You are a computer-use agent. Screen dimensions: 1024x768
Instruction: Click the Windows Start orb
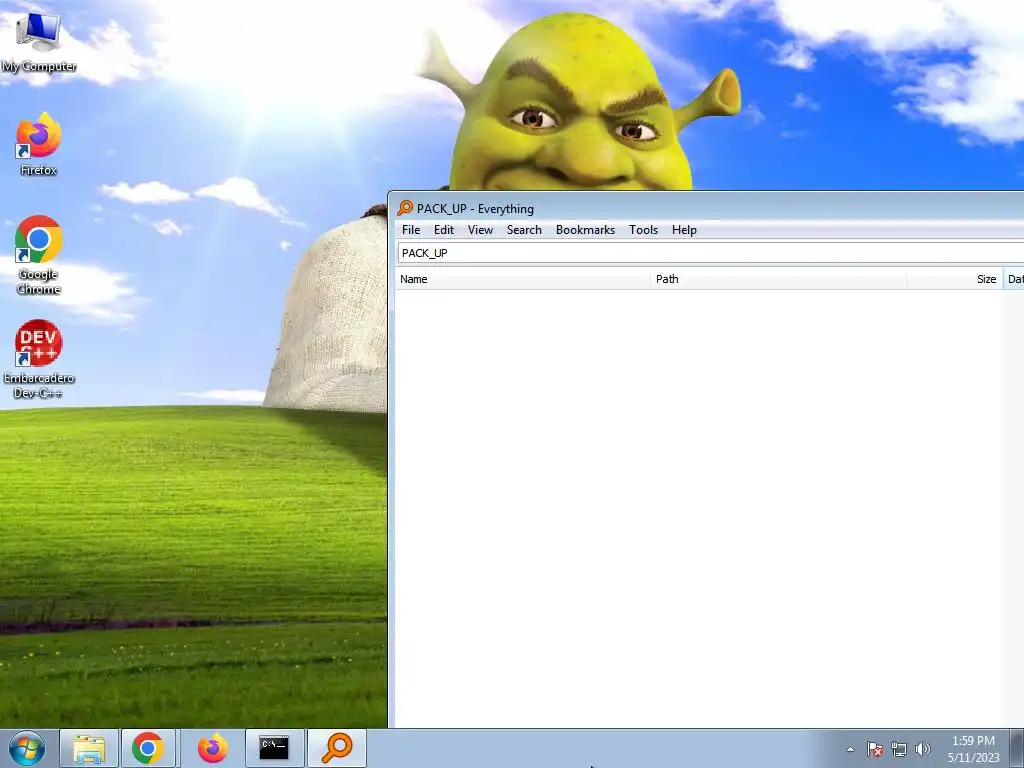27,748
